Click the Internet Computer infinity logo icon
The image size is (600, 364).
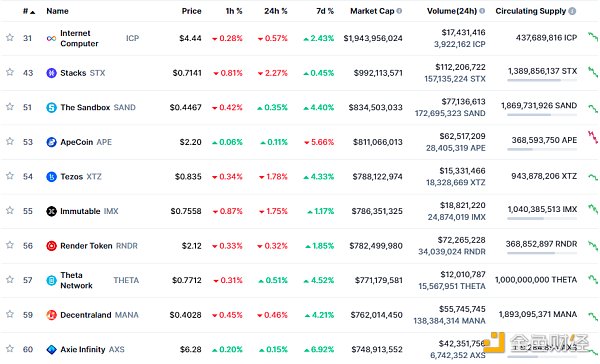[x=51, y=38]
